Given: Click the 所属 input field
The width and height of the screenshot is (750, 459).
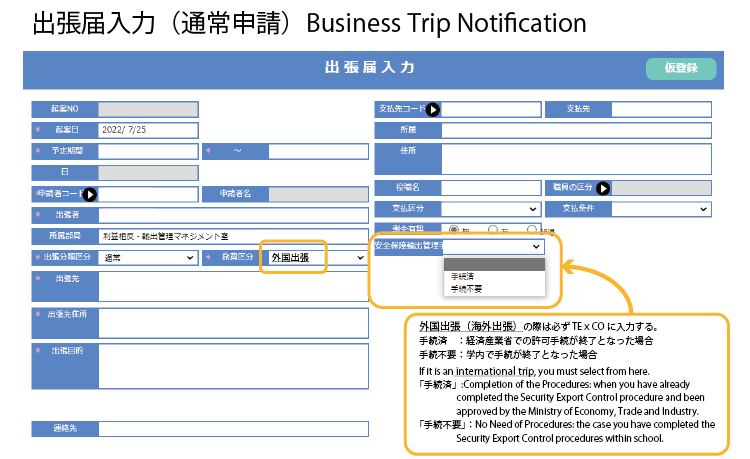Looking at the screenshot, I should tap(576, 130).
